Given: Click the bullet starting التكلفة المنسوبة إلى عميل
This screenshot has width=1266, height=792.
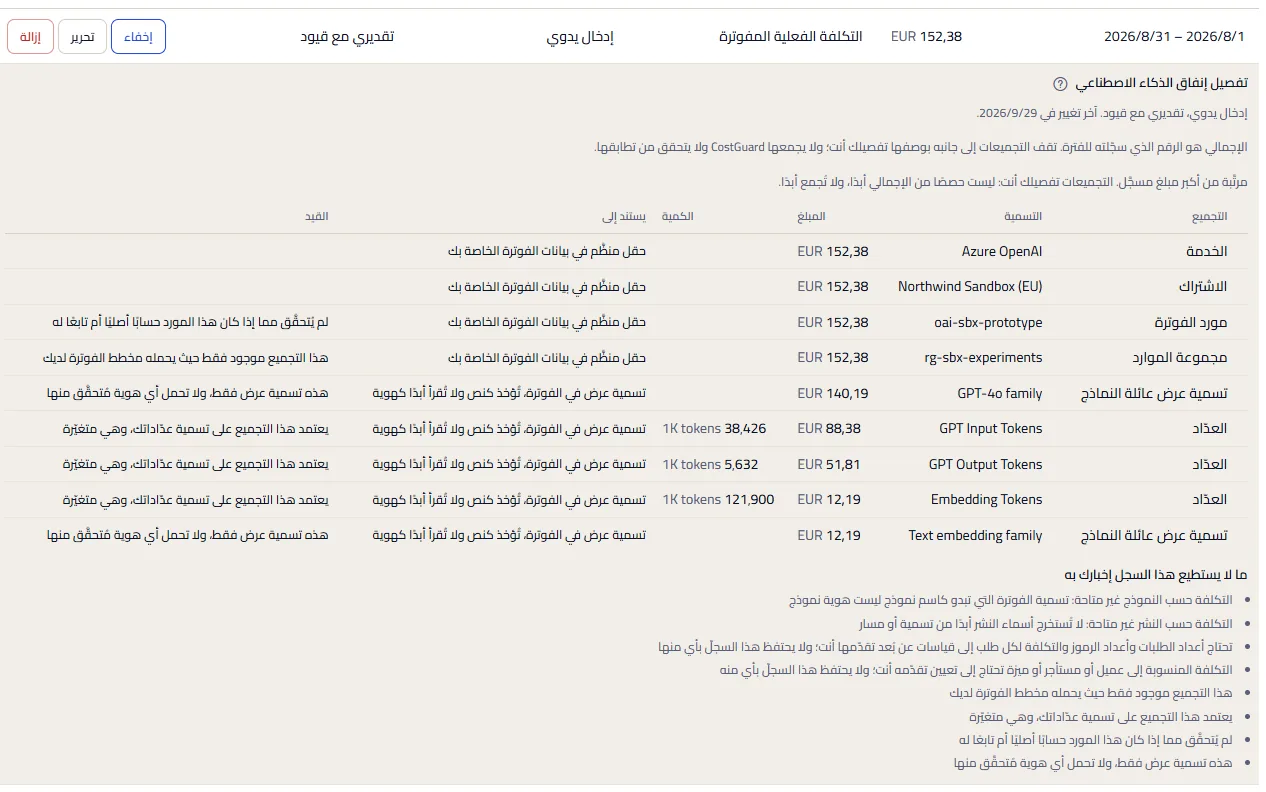Looking at the screenshot, I should coord(976,669).
